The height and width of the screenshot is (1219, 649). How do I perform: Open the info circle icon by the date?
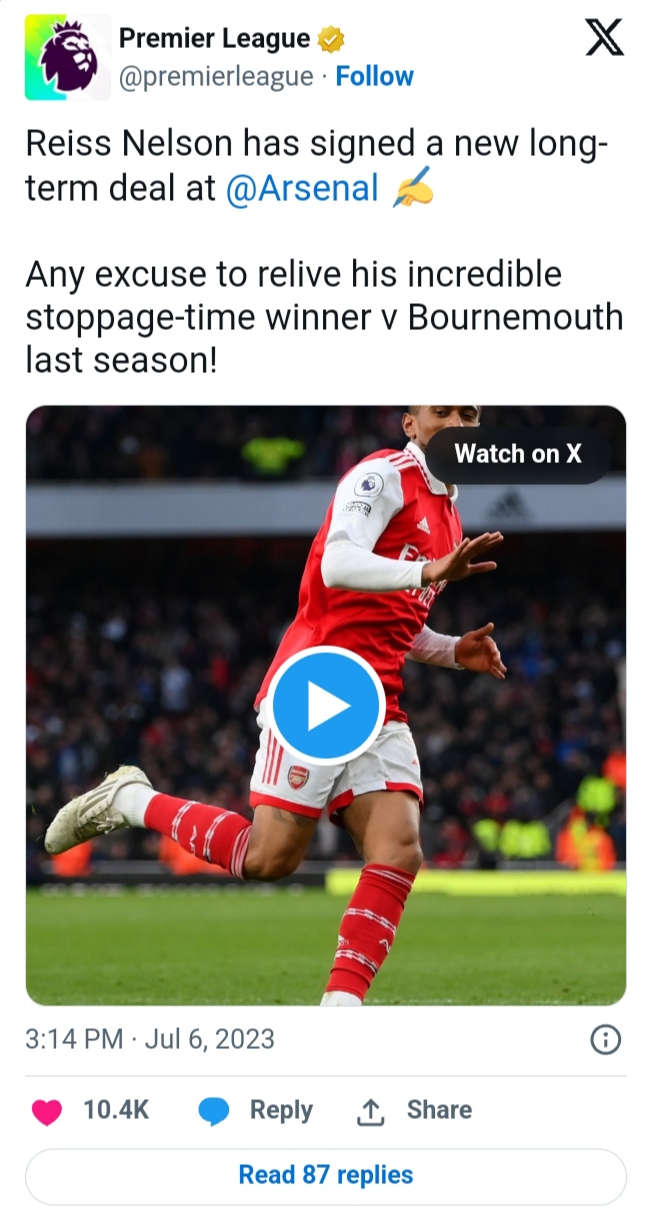[605, 1040]
